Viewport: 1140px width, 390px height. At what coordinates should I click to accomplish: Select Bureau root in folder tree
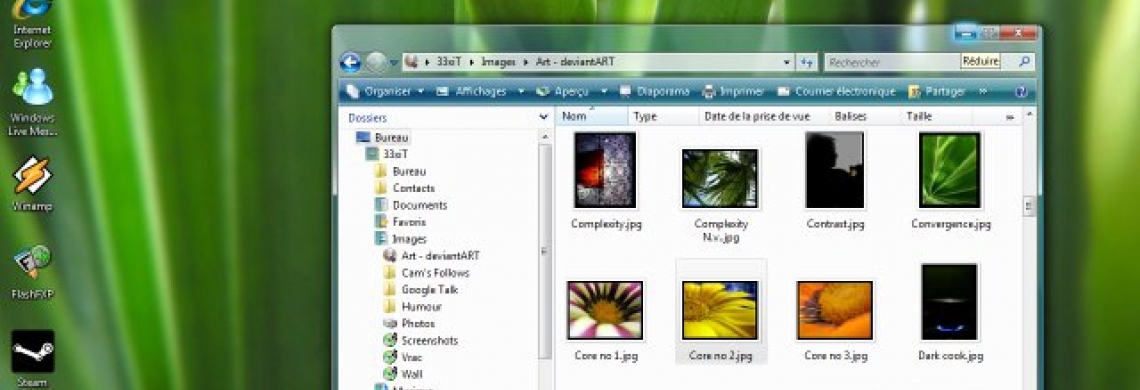(x=383, y=138)
